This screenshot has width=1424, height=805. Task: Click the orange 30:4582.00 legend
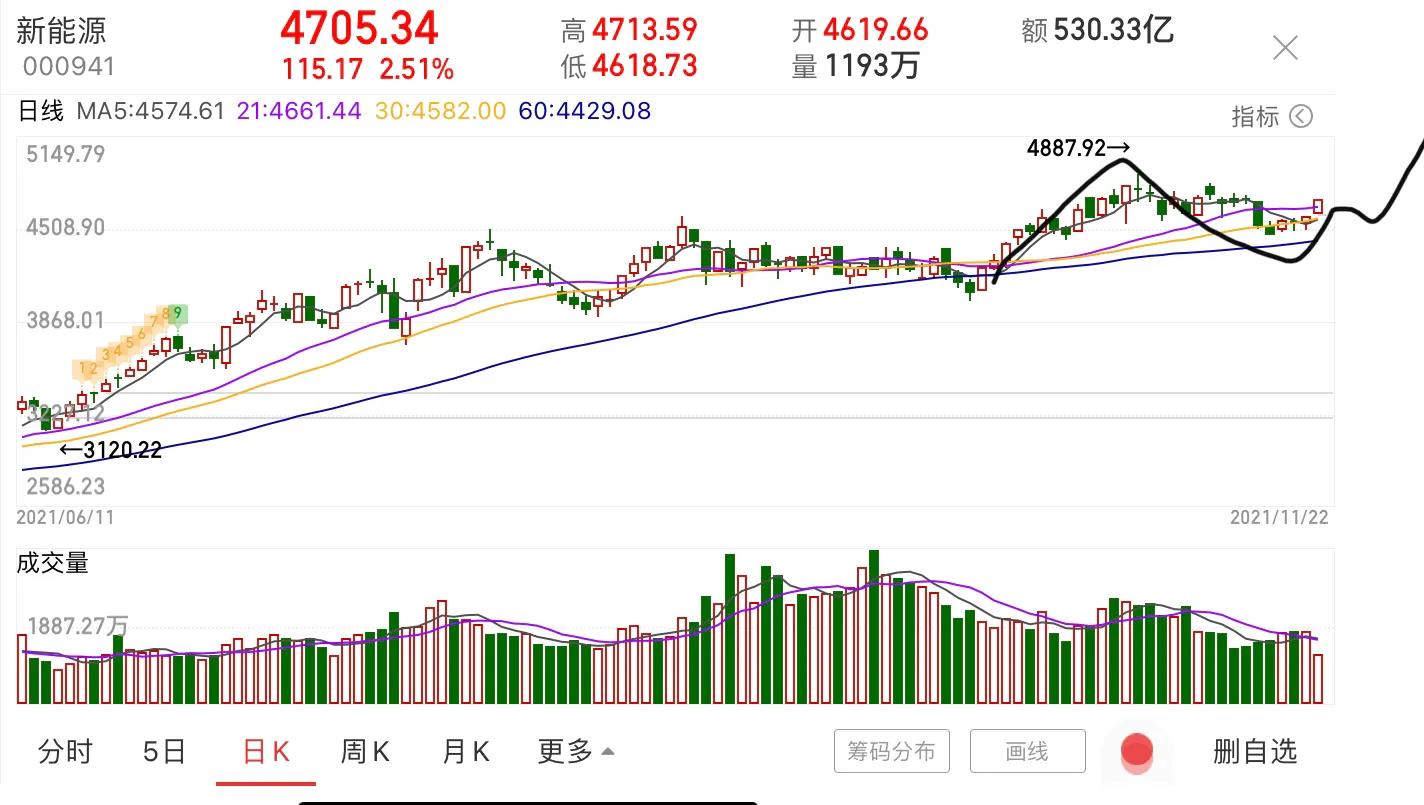coord(441,111)
